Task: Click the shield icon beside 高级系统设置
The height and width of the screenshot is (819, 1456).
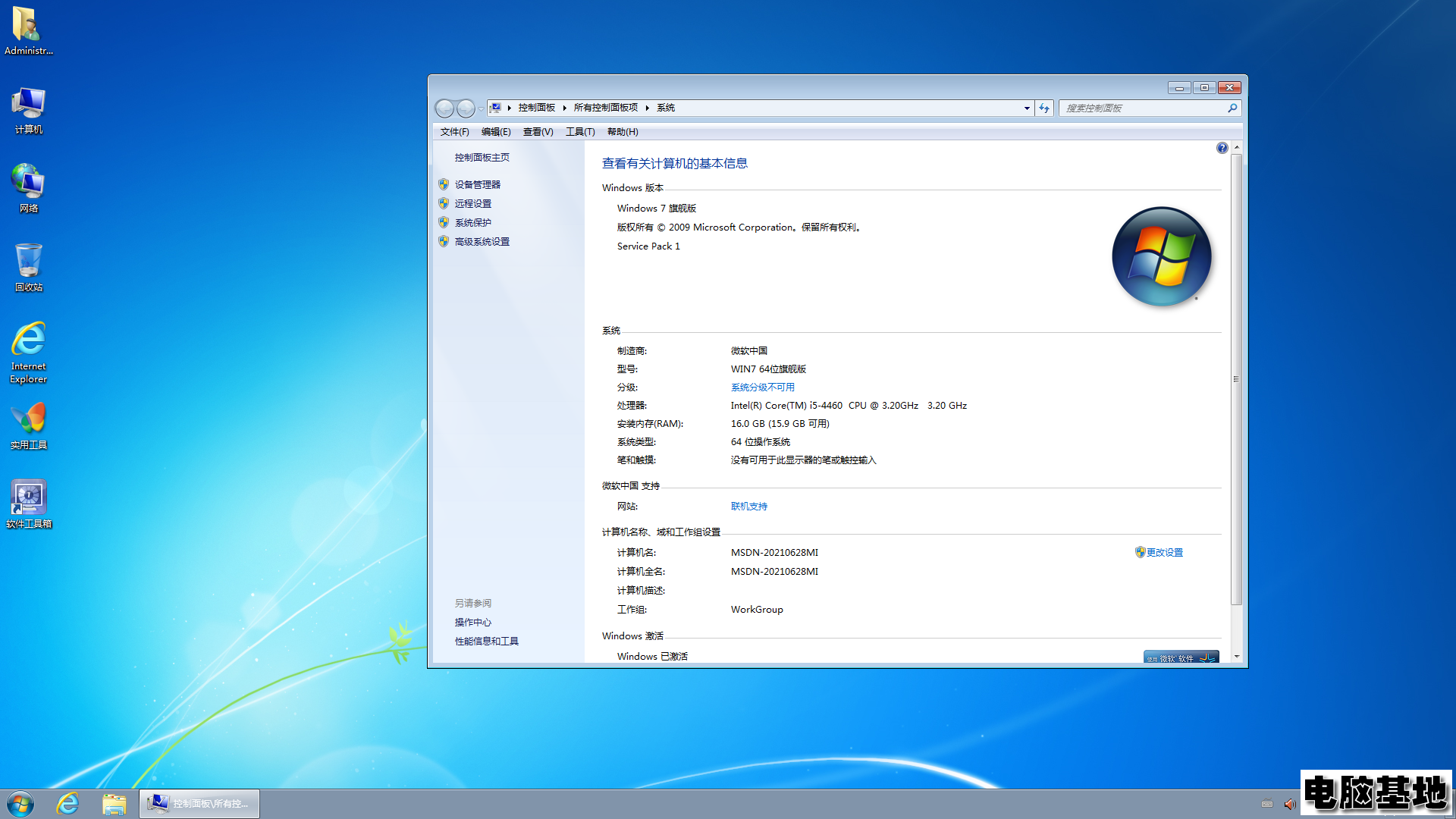Action: click(444, 241)
